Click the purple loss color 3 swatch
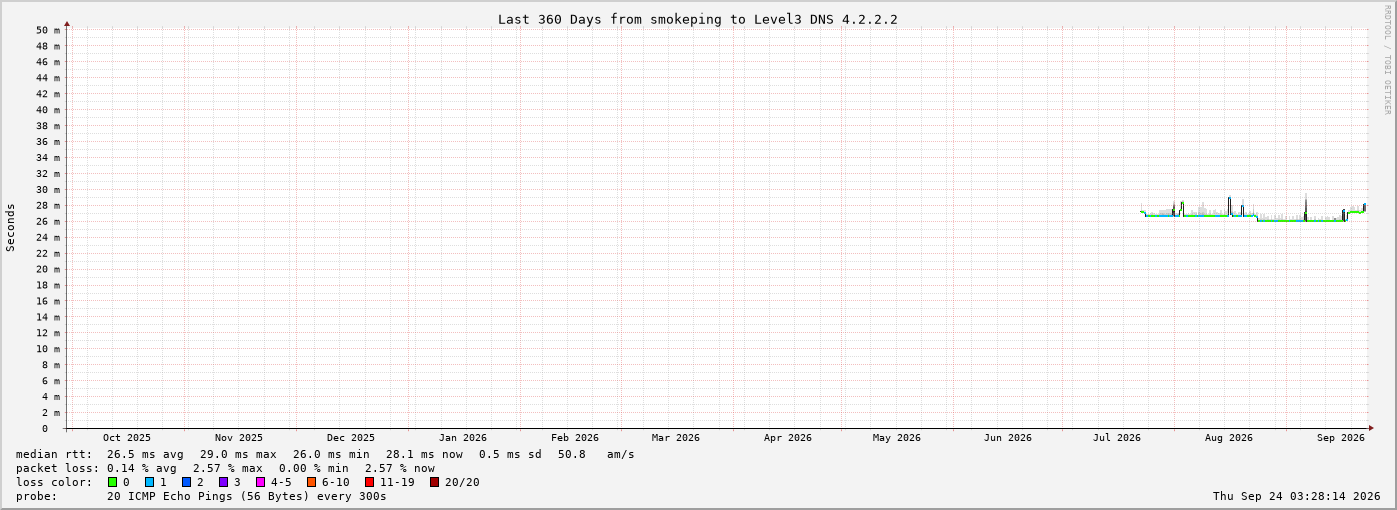 223,482
